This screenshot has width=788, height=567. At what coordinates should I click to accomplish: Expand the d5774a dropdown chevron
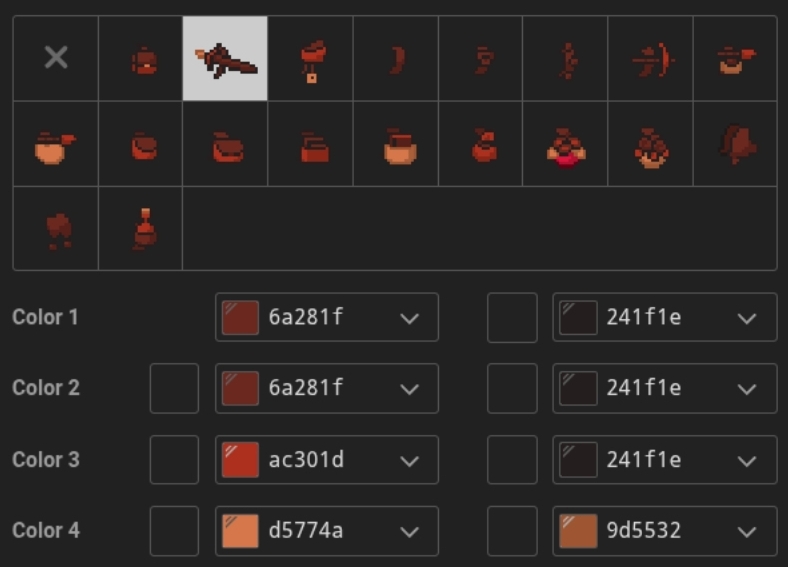[x=410, y=531]
